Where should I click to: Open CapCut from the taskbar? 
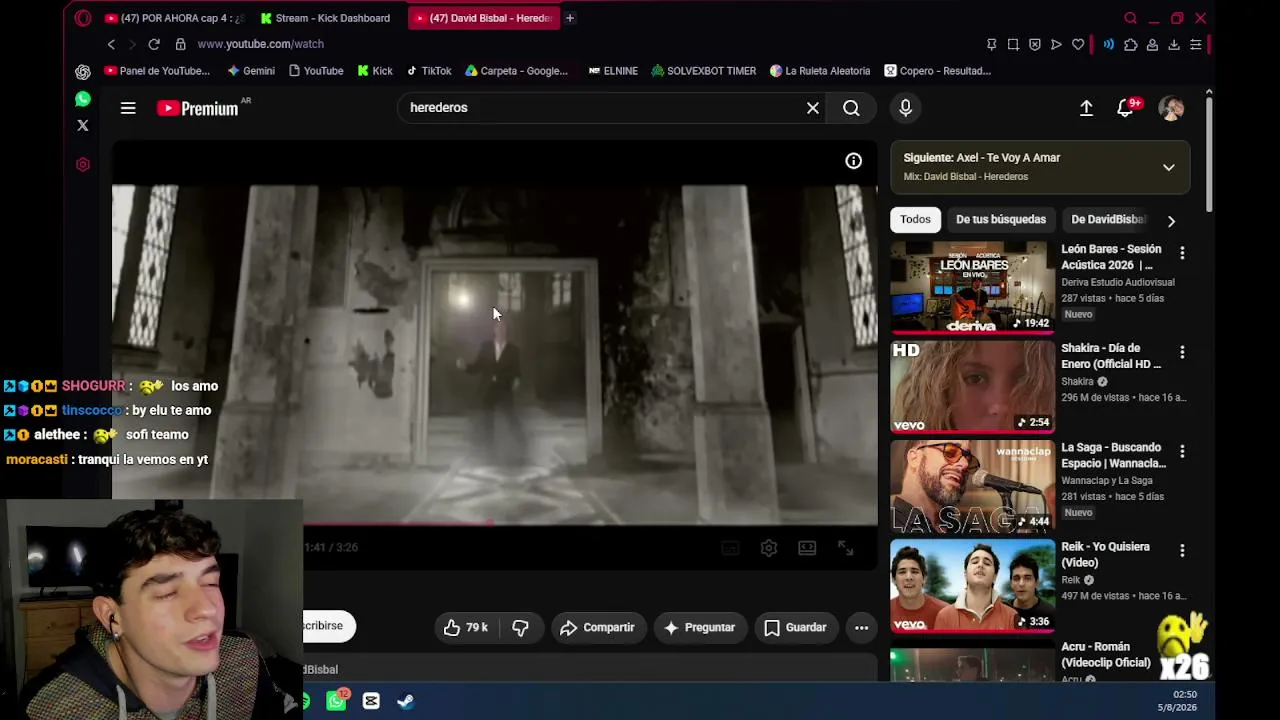click(371, 701)
